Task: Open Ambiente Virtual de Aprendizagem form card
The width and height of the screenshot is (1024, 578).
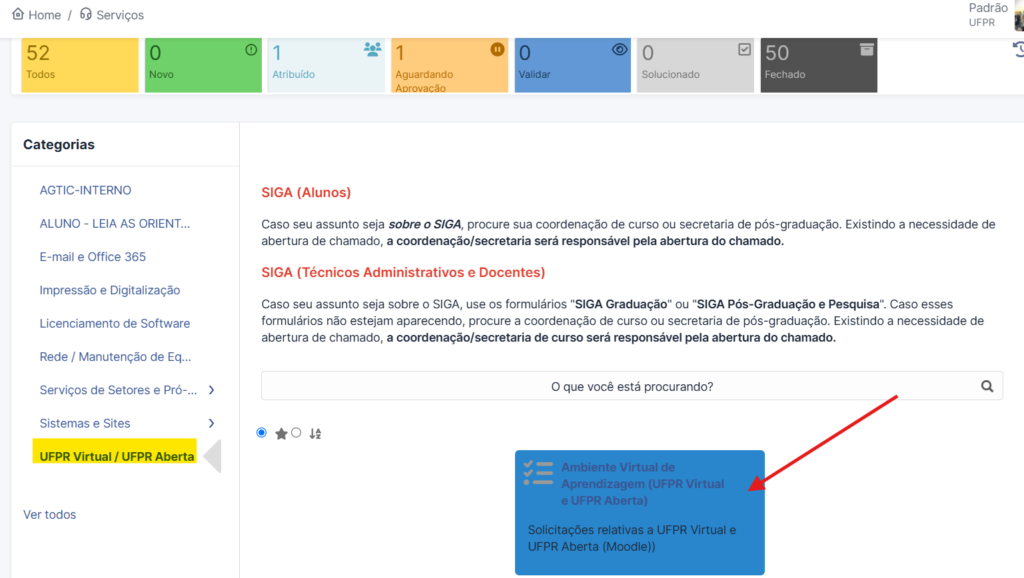Action: pos(639,513)
